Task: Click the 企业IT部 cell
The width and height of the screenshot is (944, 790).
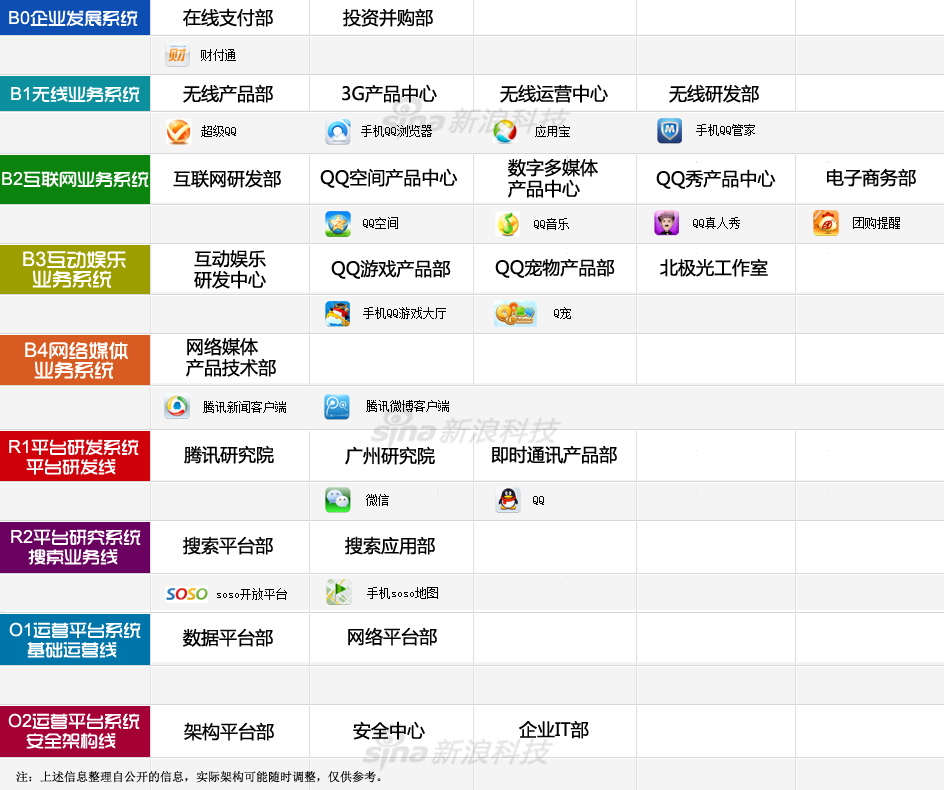Action: pyautogui.click(x=554, y=732)
